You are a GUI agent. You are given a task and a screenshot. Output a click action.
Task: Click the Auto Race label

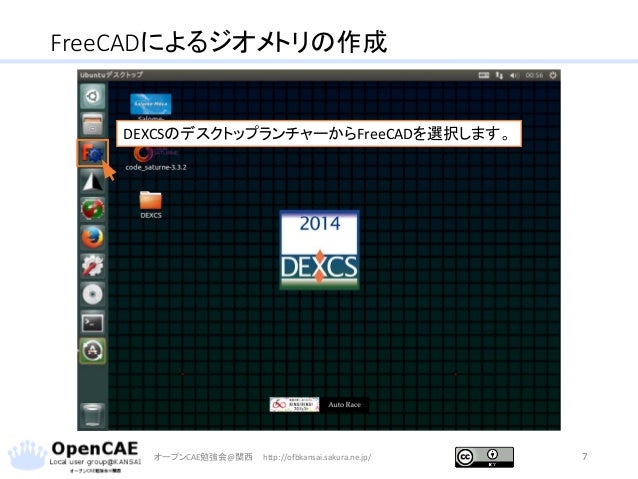tap(345, 405)
